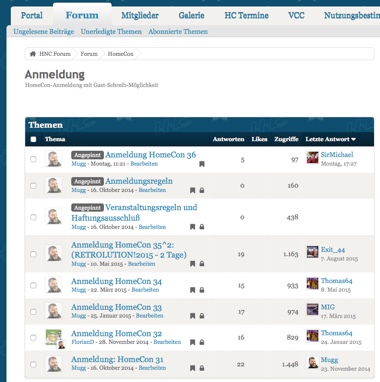Open Mugg avatar on HomeCon 36 row
The width and height of the screenshot is (380, 382).
54,159
